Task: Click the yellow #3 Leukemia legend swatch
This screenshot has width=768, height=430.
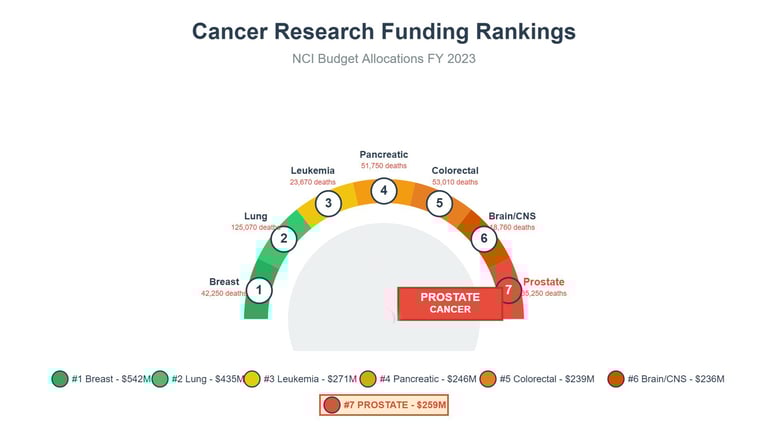Action: tap(252, 379)
